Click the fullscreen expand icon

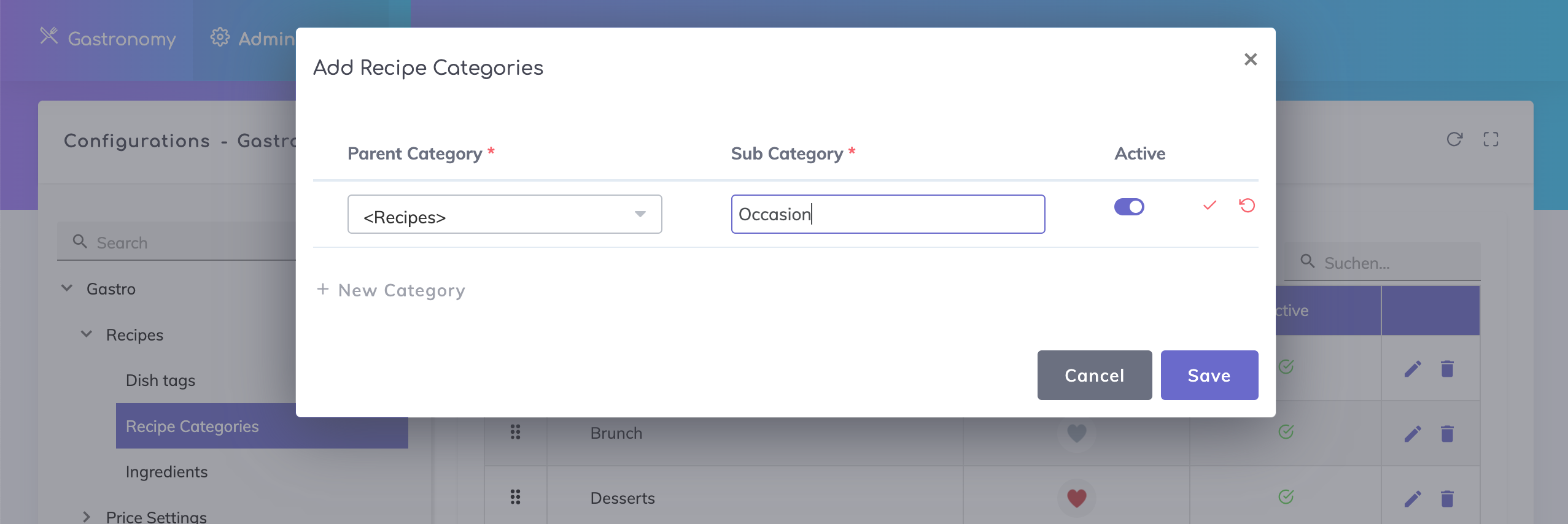[x=1491, y=139]
